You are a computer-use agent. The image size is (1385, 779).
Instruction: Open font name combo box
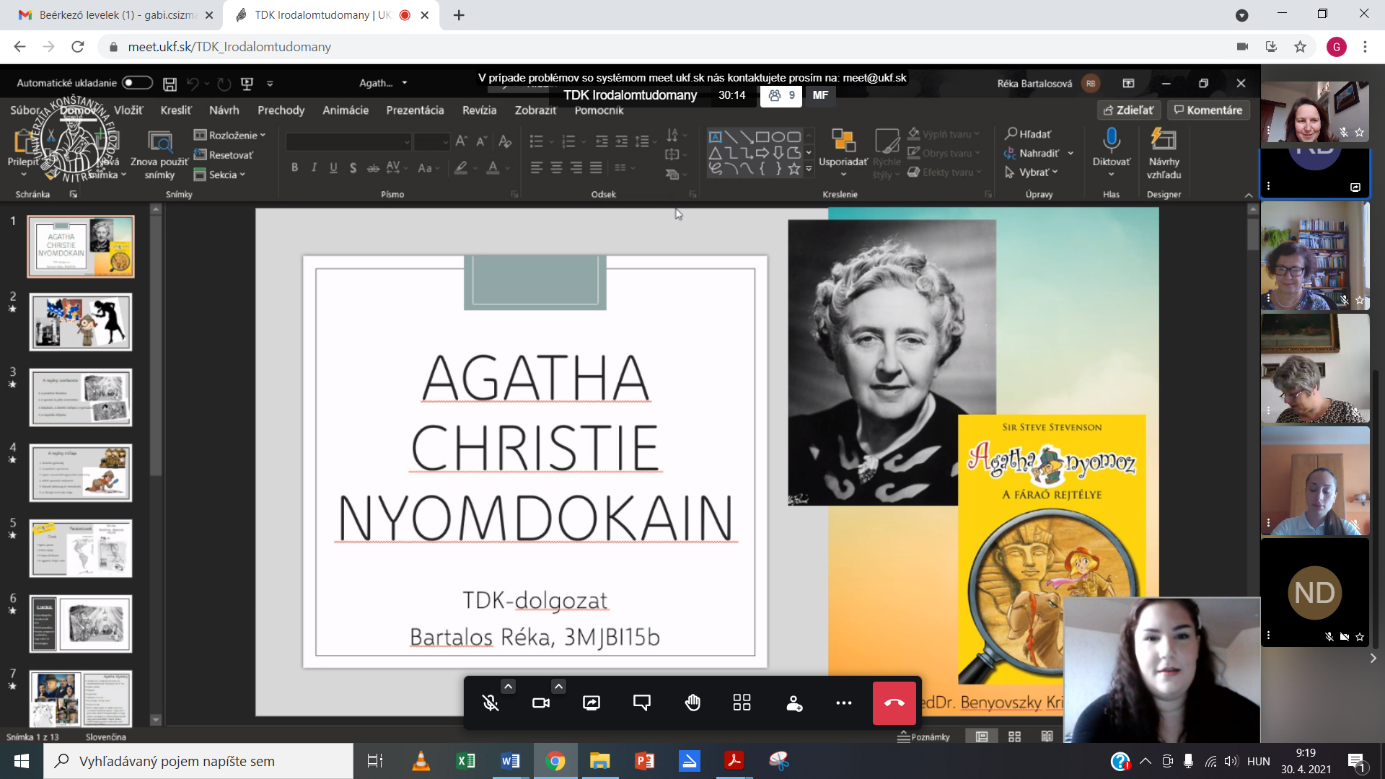pos(348,142)
